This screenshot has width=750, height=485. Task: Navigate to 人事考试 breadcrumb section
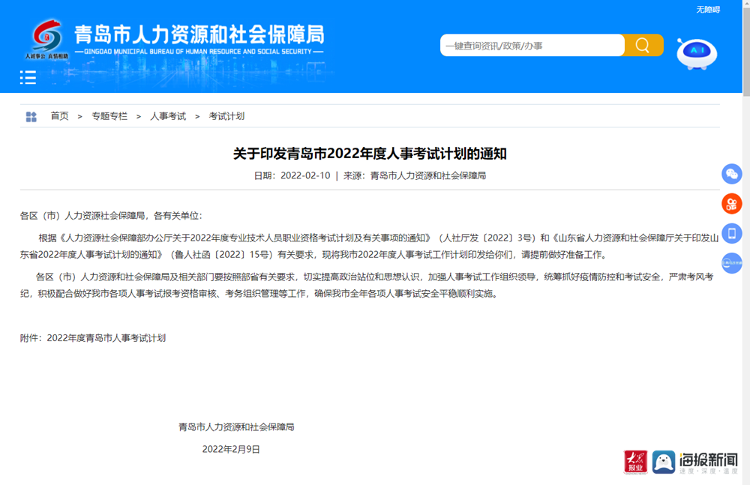(168, 117)
